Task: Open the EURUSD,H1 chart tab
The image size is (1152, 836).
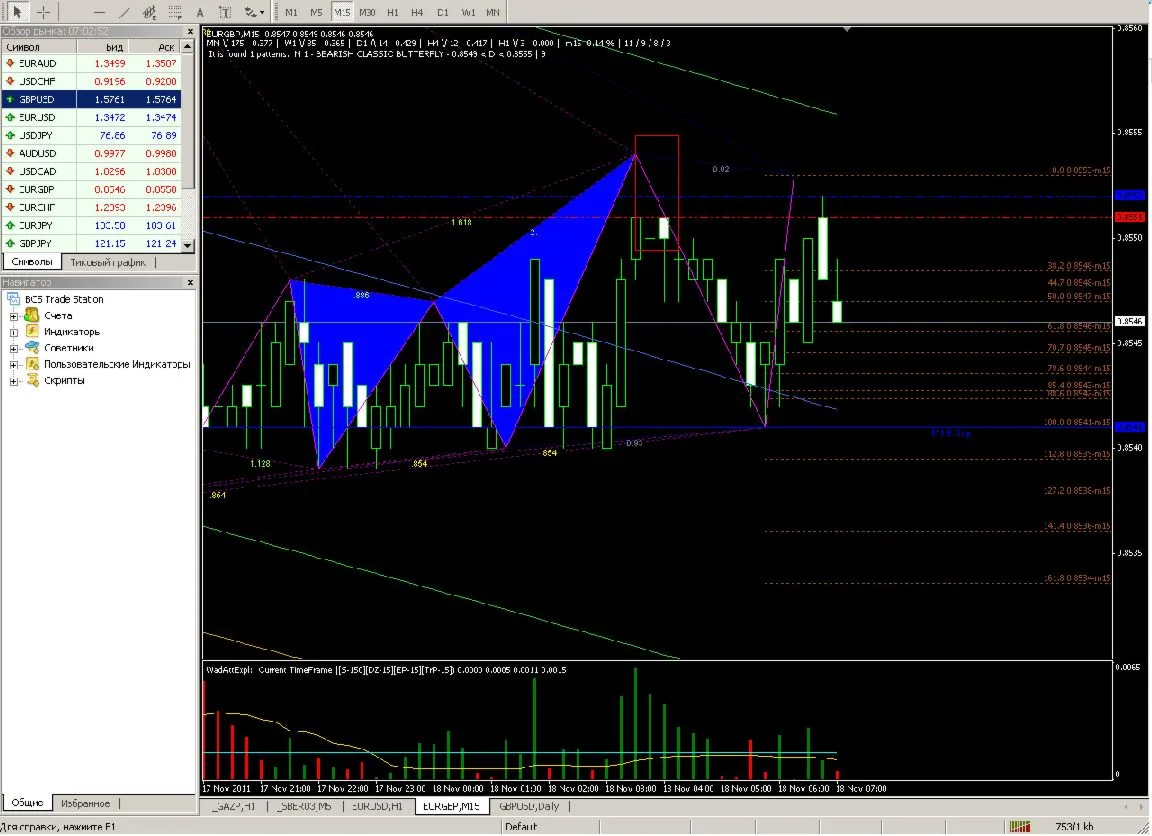Action: (x=377, y=807)
